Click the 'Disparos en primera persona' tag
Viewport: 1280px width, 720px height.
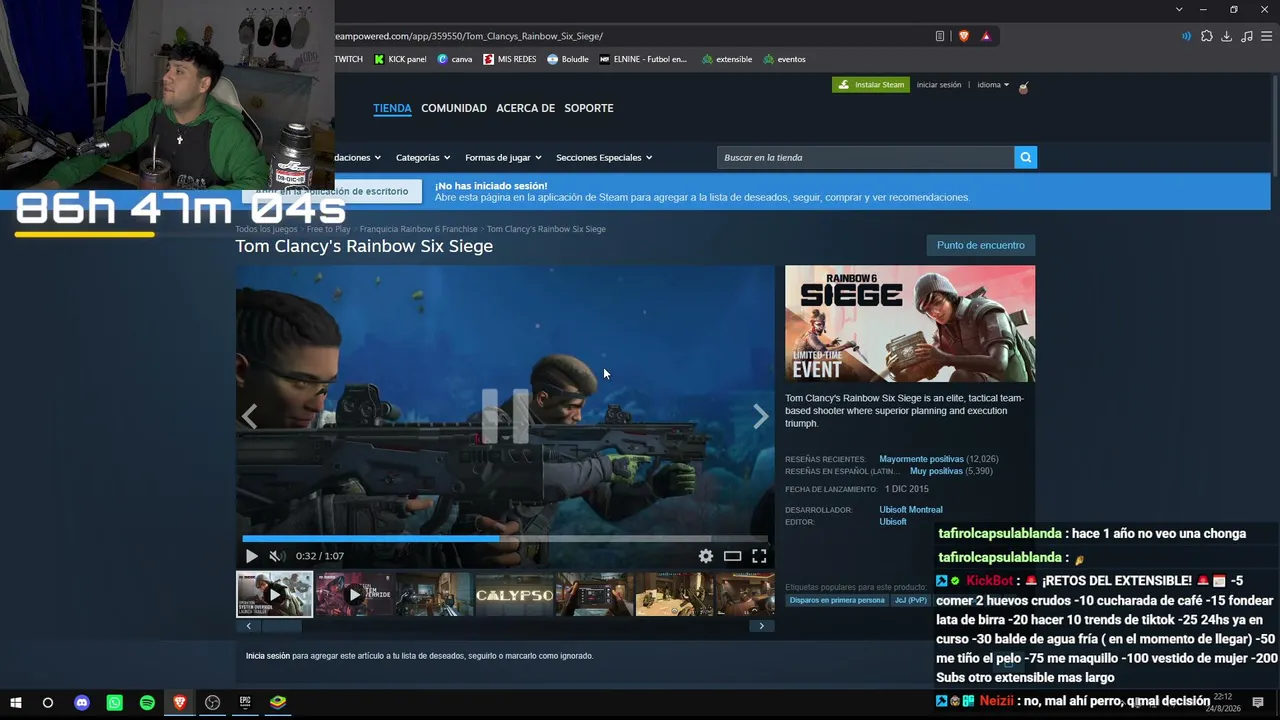(837, 600)
